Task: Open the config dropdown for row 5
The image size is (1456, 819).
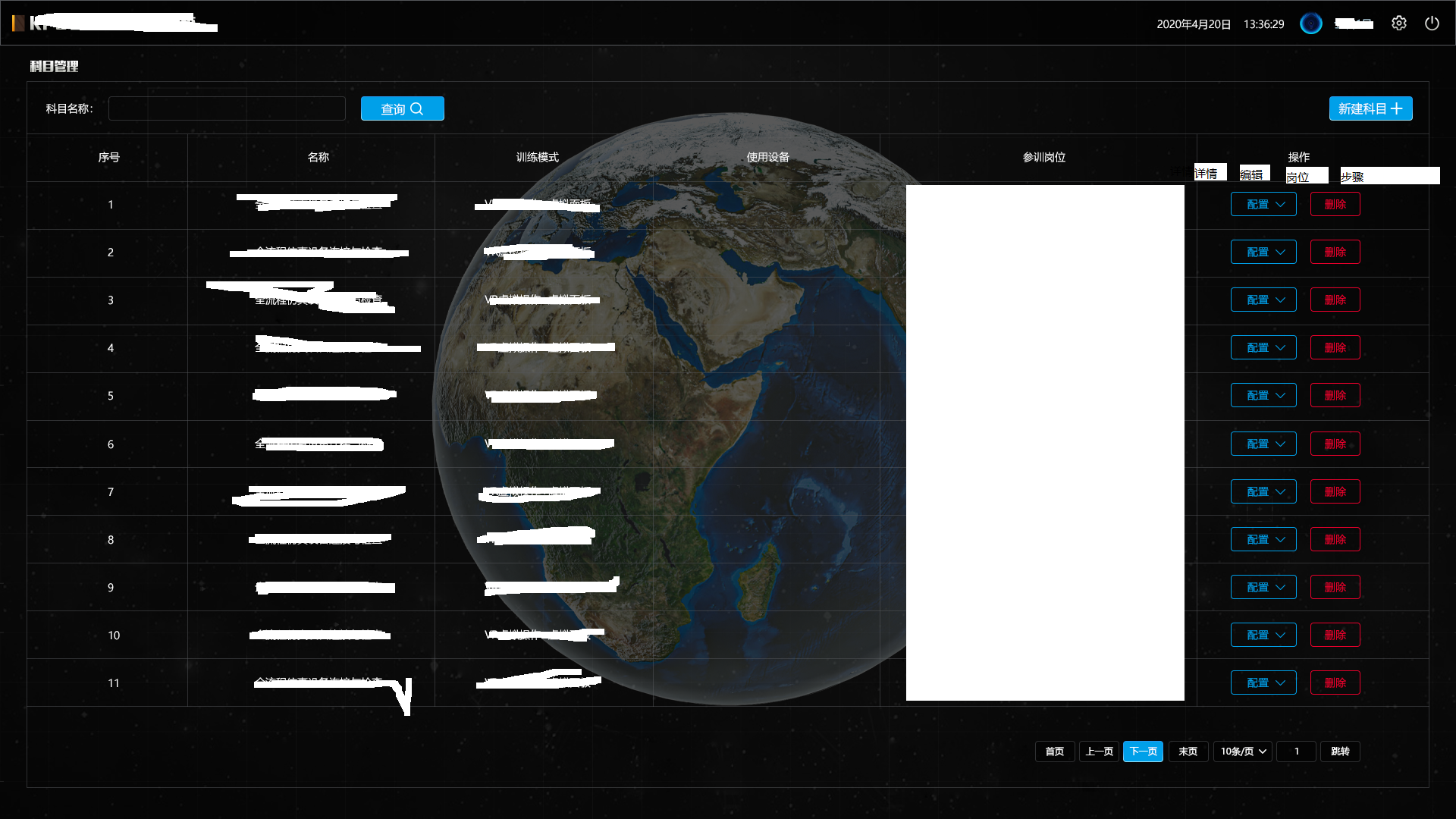Action: coord(1263,395)
